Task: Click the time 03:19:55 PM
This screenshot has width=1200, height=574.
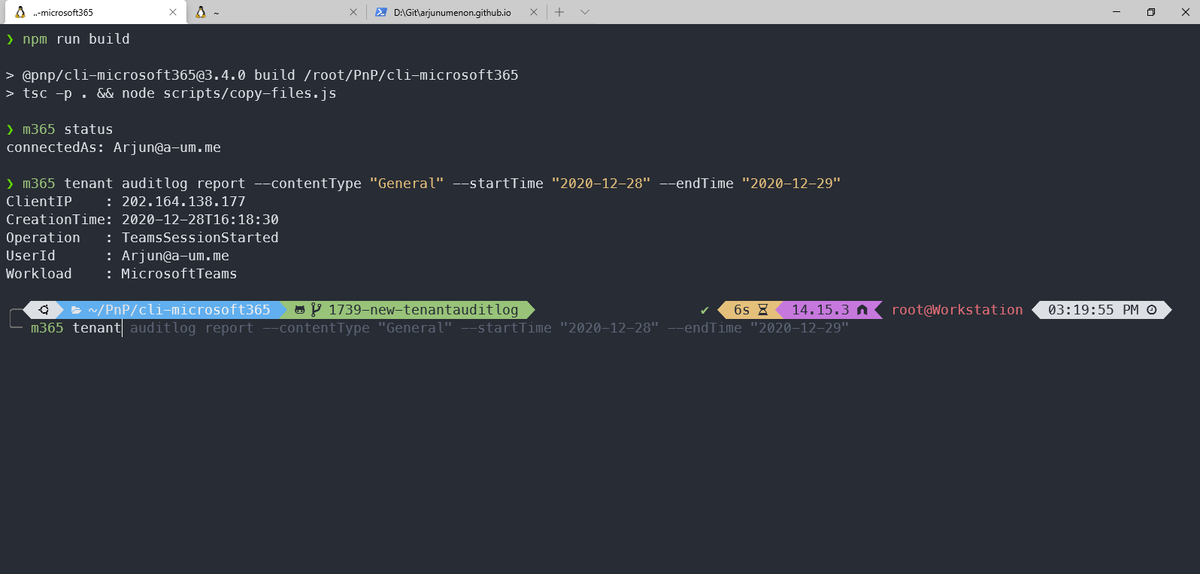Action: (1093, 310)
